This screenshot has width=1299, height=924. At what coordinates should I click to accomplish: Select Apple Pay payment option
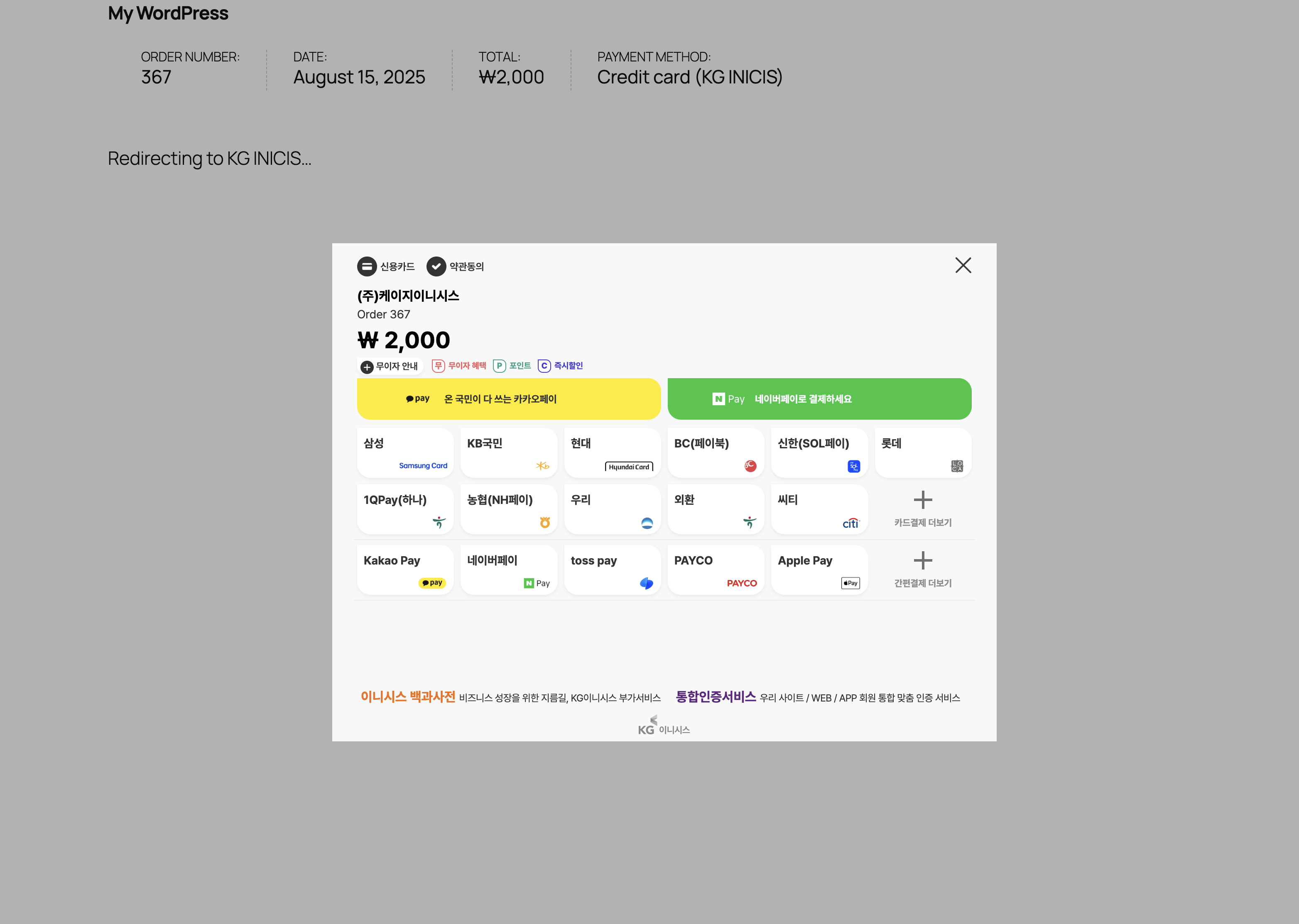[x=819, y=570]
